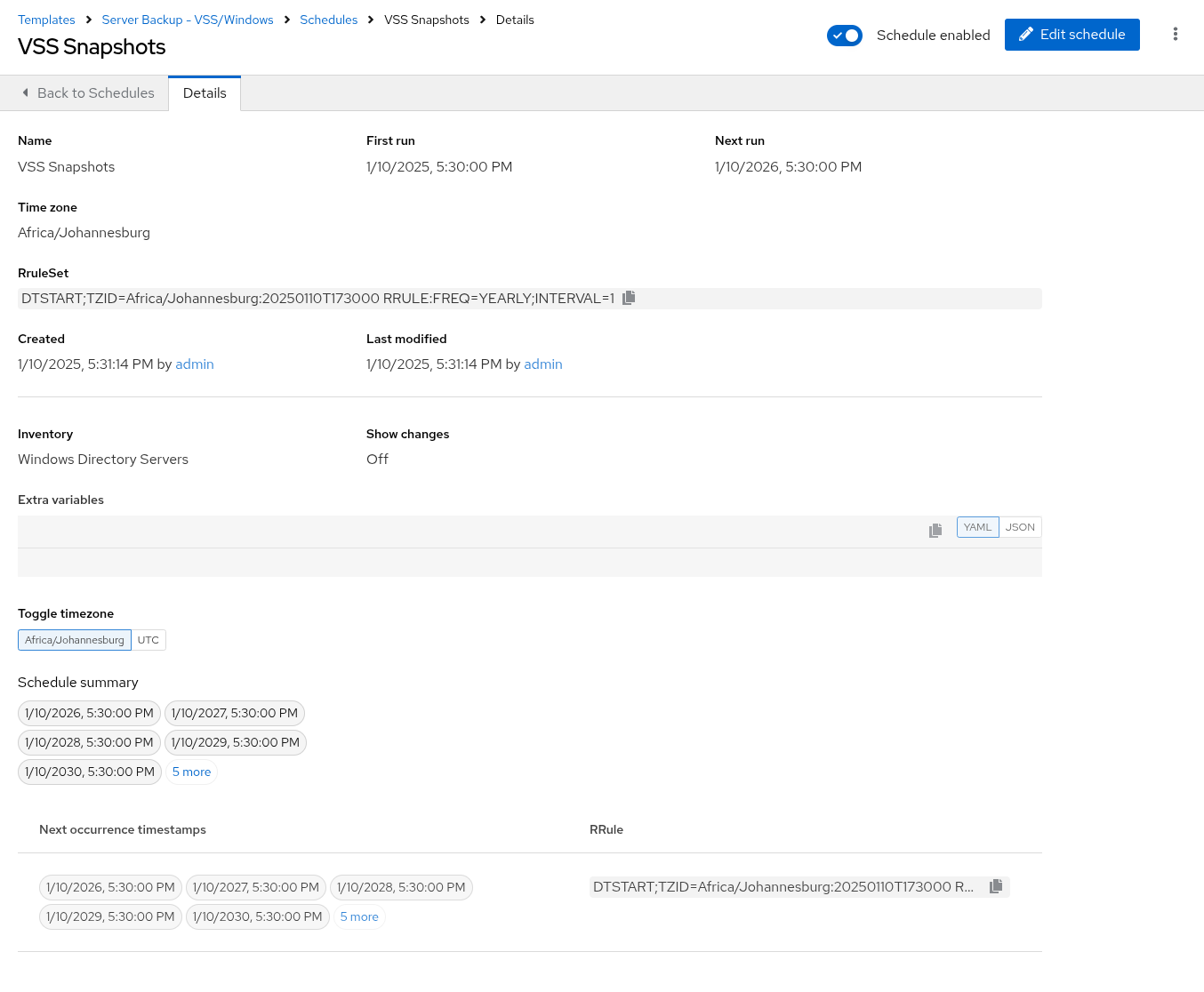This screenshot has height=992, width=1204.
Task: Click the pencil icon in Edit schedule
Action: tap(1026, 34)
